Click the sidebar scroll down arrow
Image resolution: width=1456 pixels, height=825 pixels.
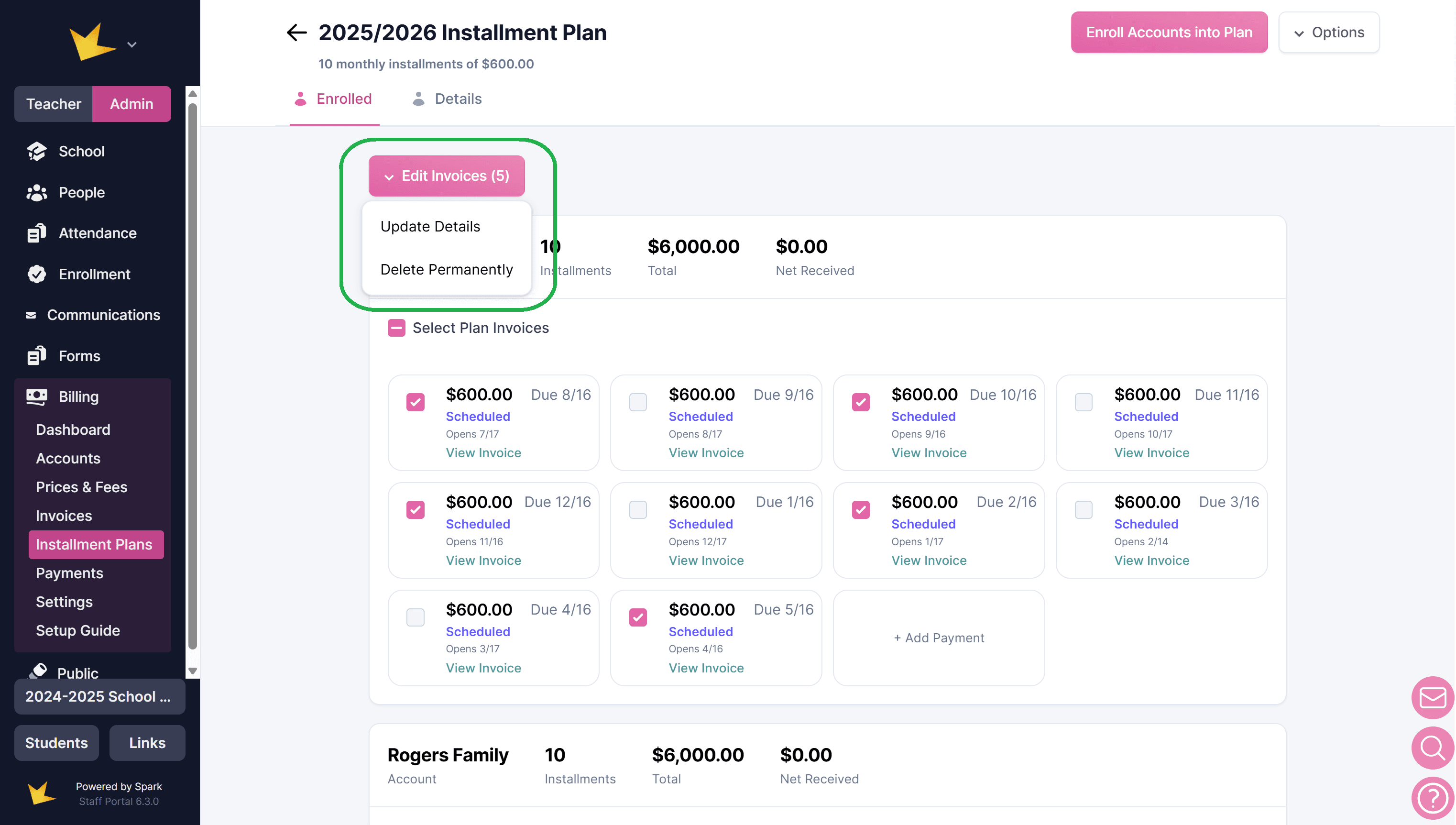click(x=193, y=671)
